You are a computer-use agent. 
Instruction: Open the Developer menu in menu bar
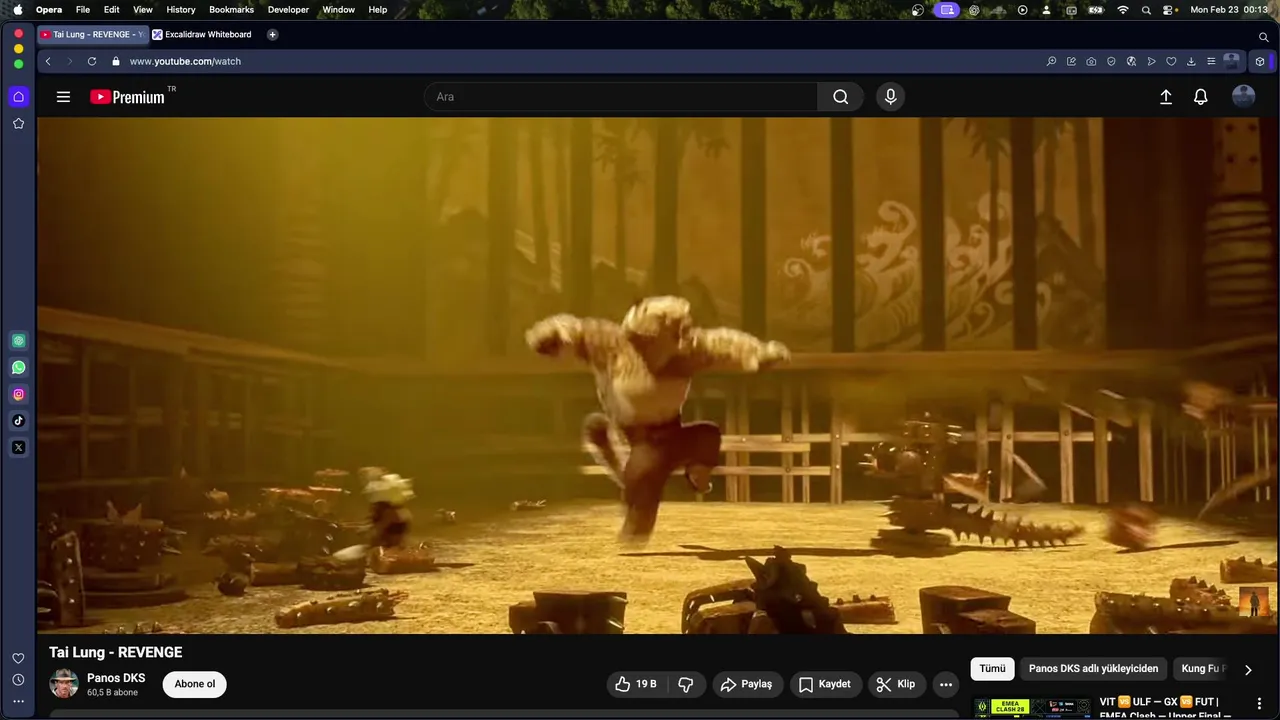tap(288, 9)
